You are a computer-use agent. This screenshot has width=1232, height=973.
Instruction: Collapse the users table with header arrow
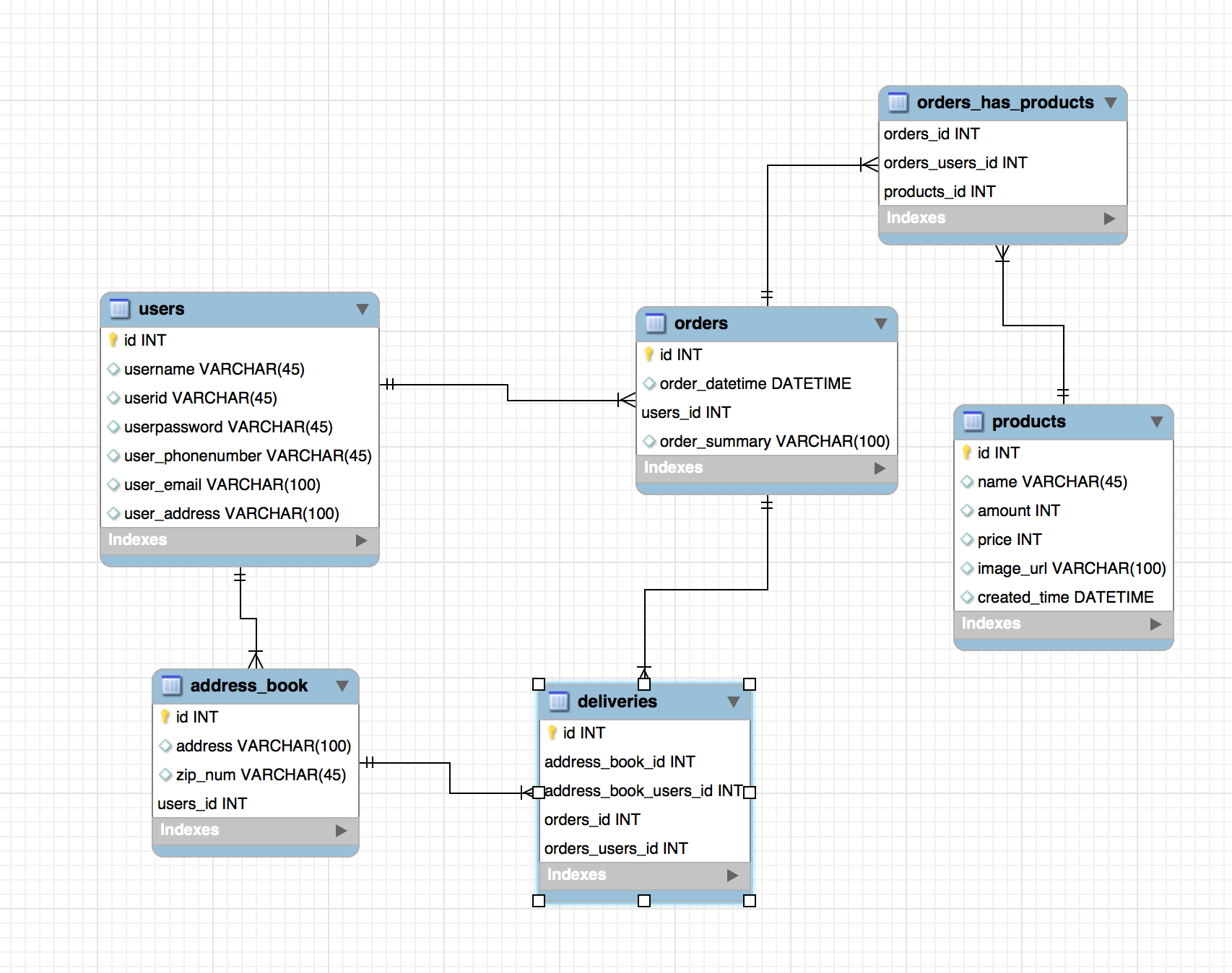click(x=363, y=309)
